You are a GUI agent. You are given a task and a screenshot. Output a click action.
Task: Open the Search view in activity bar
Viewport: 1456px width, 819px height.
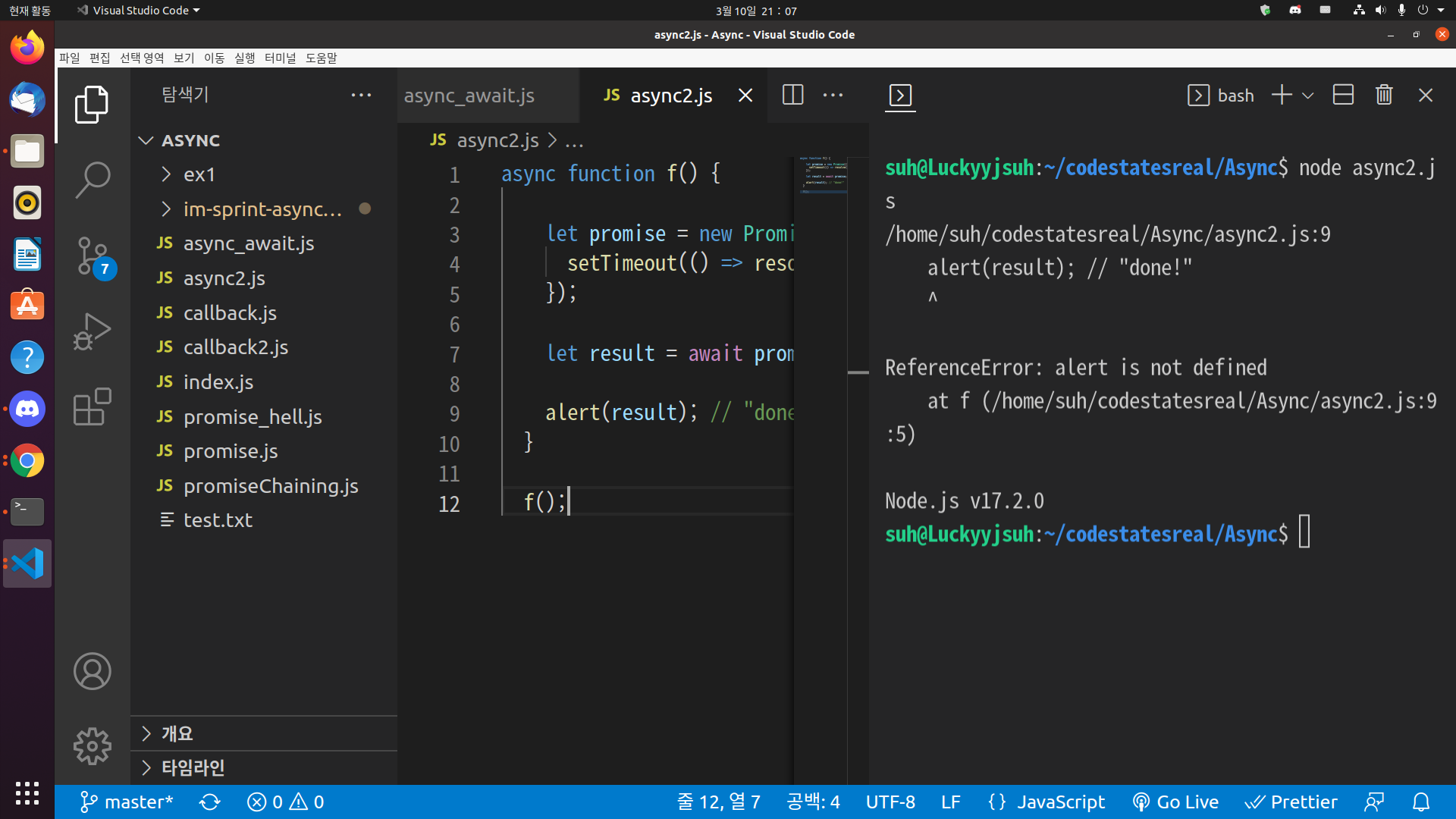(93, 180)
